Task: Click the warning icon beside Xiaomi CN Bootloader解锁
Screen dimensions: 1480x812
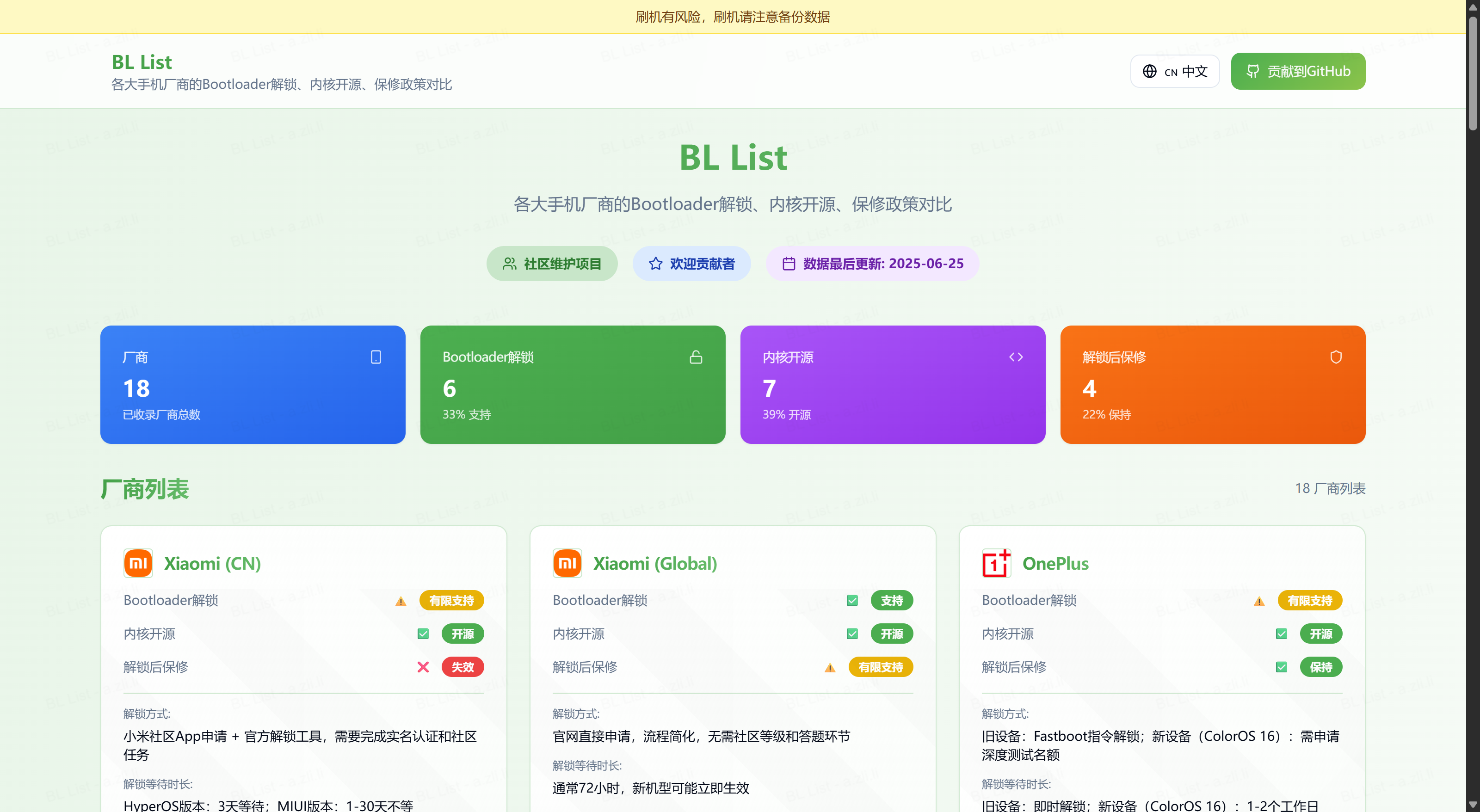Action: (x=400, y=601)
